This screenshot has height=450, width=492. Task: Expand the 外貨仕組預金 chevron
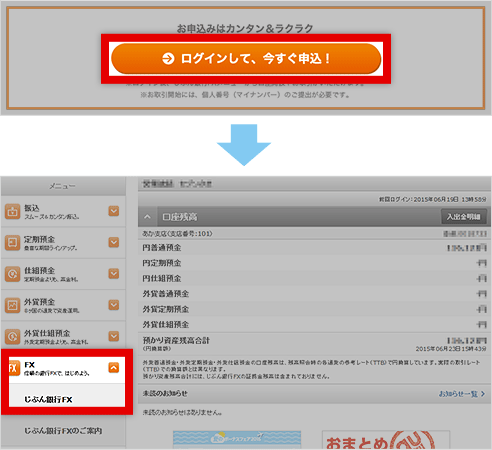(114, 336)
